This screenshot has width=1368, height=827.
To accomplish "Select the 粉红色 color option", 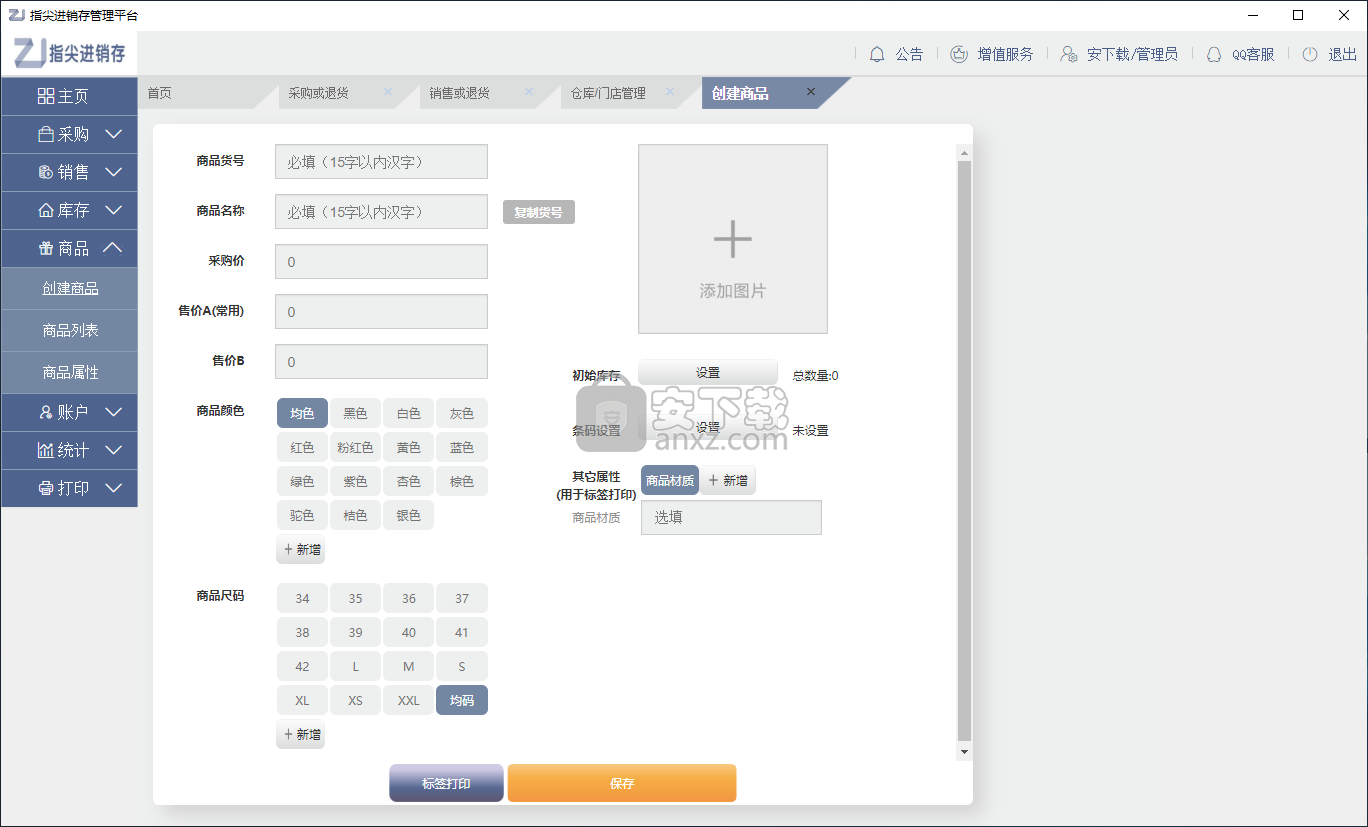I will [x=355, y=447].
